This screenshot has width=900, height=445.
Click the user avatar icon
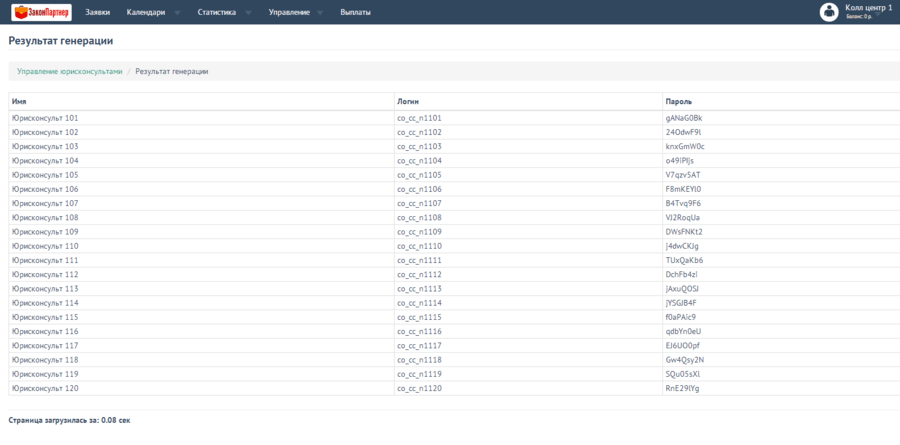[829, 12]
